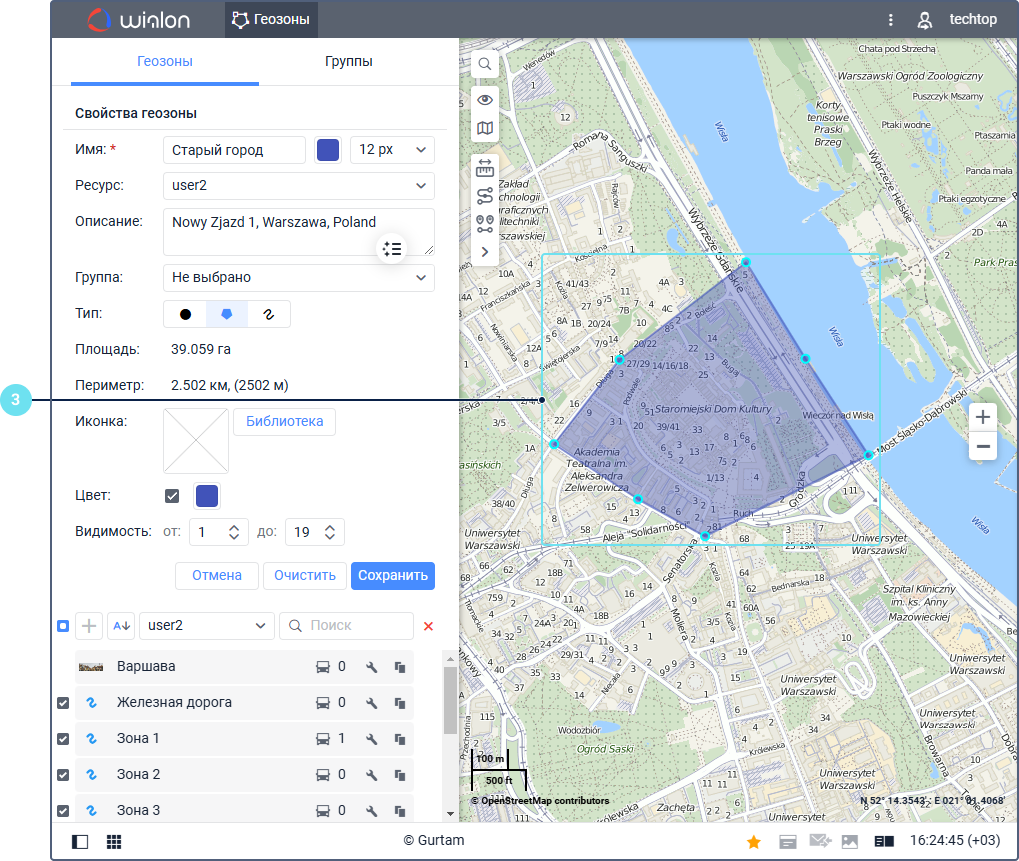Click the blue color swatch beside name
This screenshot has width=1019, height=861.
328,150
